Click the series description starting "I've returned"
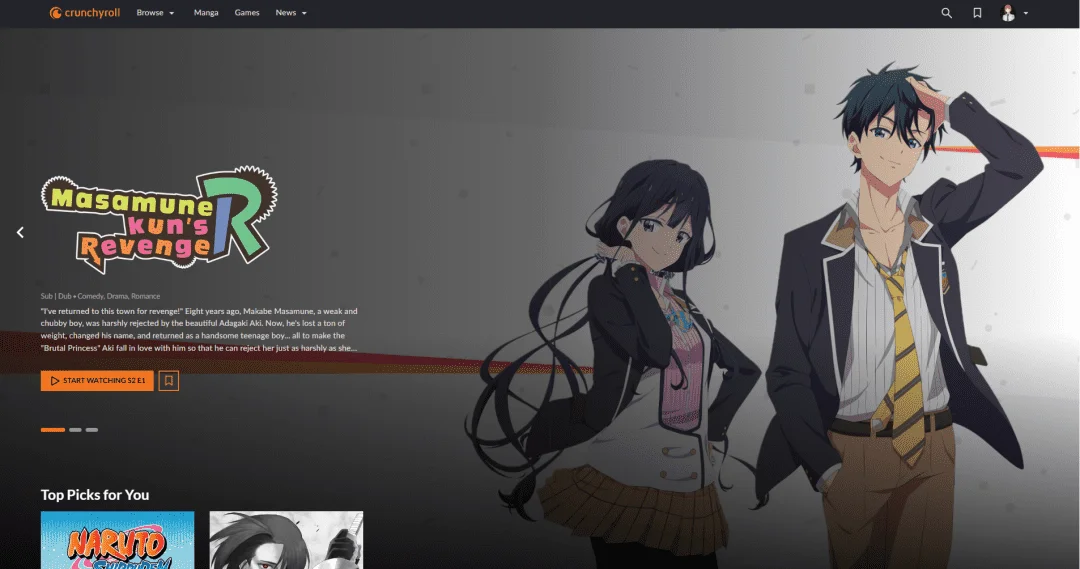1080x569 pixels. coord(199,329)
